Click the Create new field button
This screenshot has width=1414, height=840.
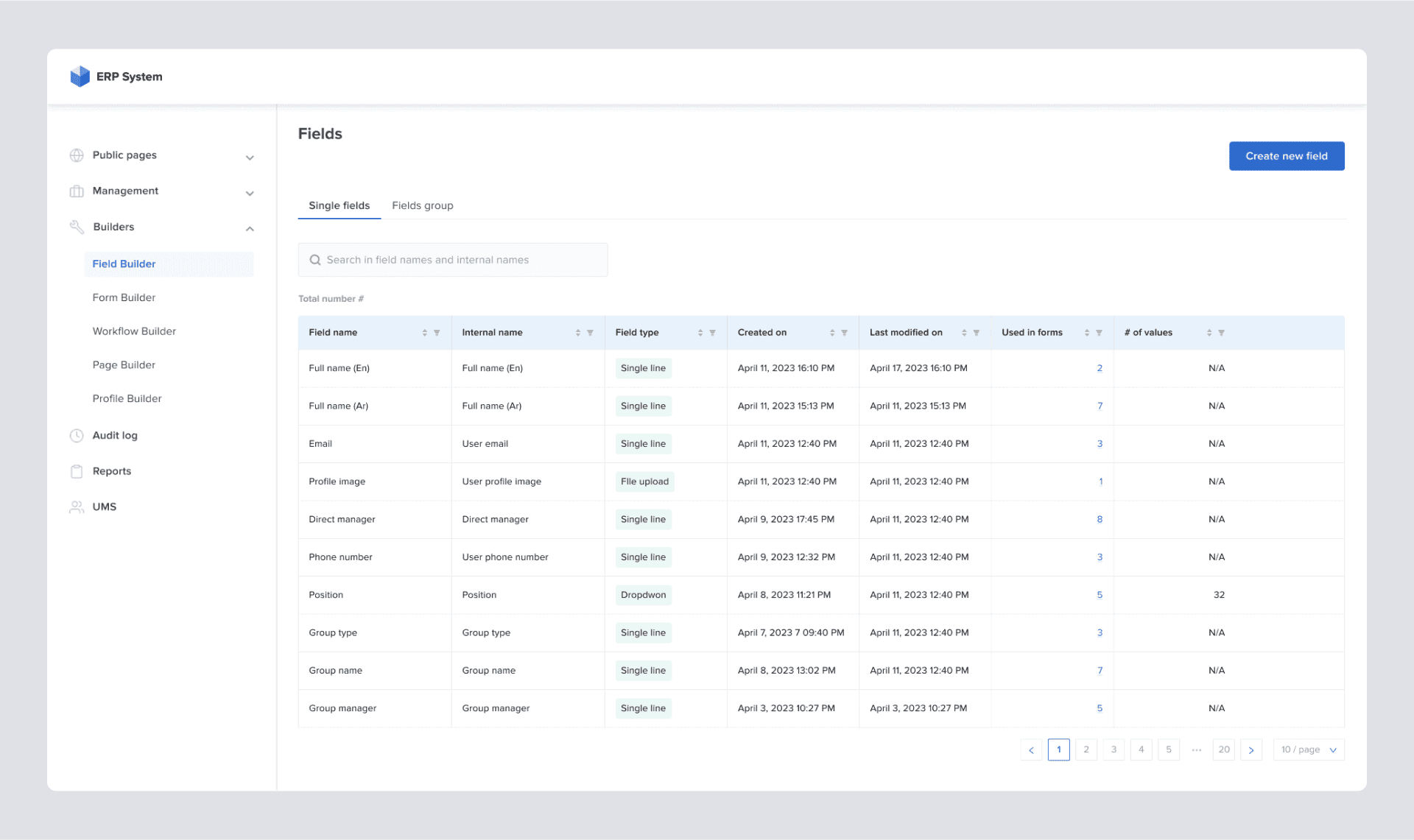point(1286,155)
